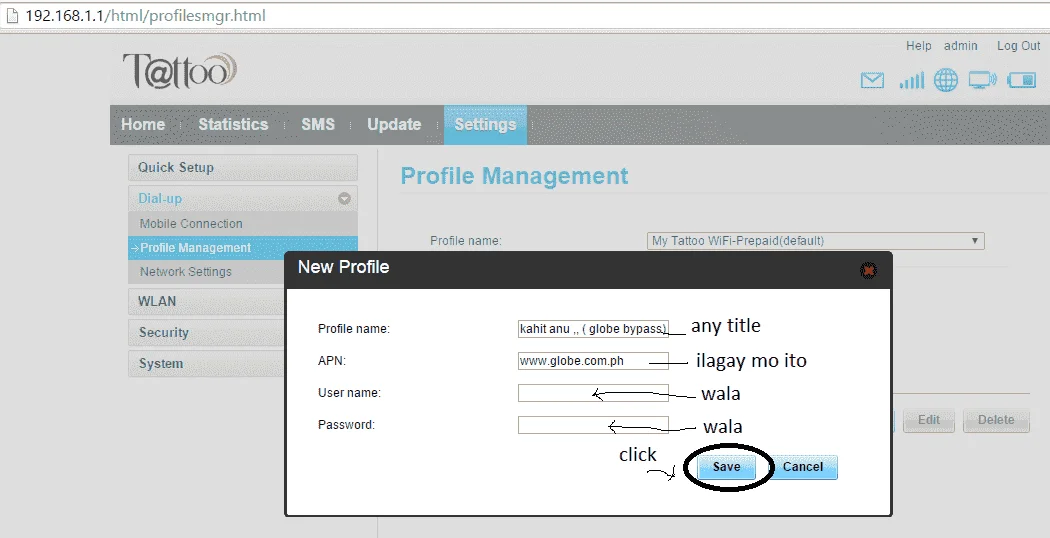Expand the System sidebar section
This screenshot has height=538, width=1050.
[206, 363]
